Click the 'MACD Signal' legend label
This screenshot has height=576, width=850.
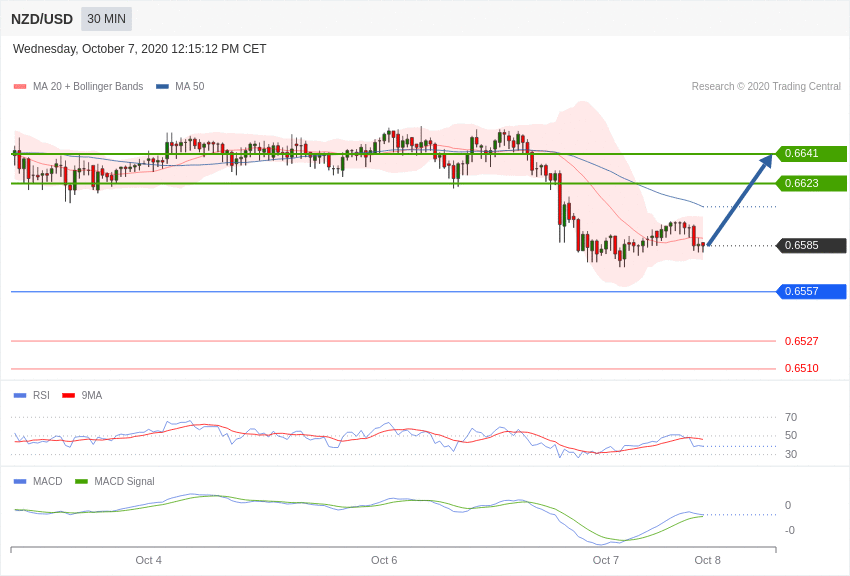(124, 481)
